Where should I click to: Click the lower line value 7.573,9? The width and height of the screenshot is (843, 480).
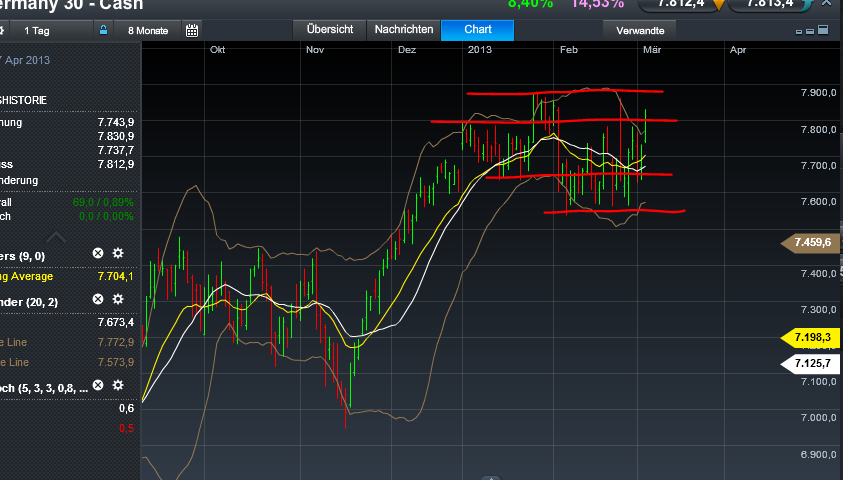click(116, 362)
